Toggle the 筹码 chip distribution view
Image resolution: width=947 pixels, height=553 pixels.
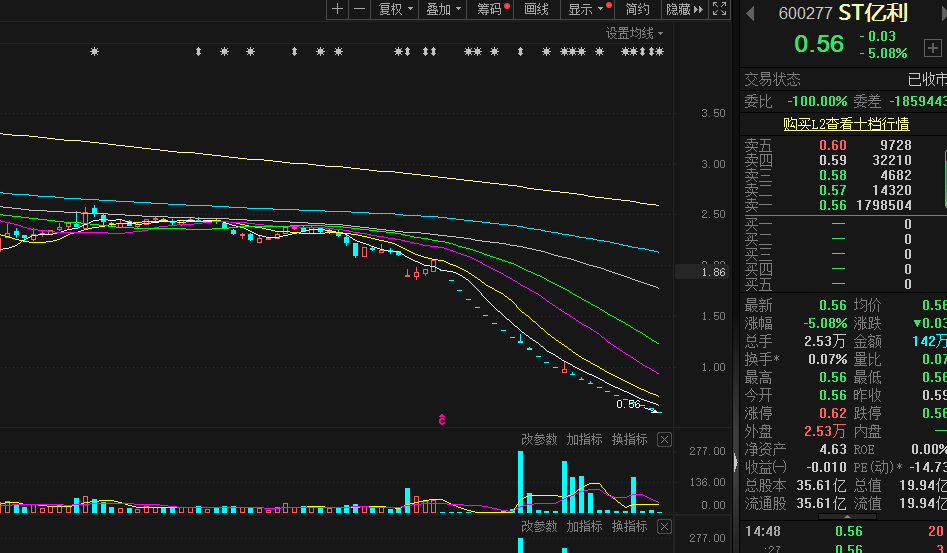[x=490, y=9]
